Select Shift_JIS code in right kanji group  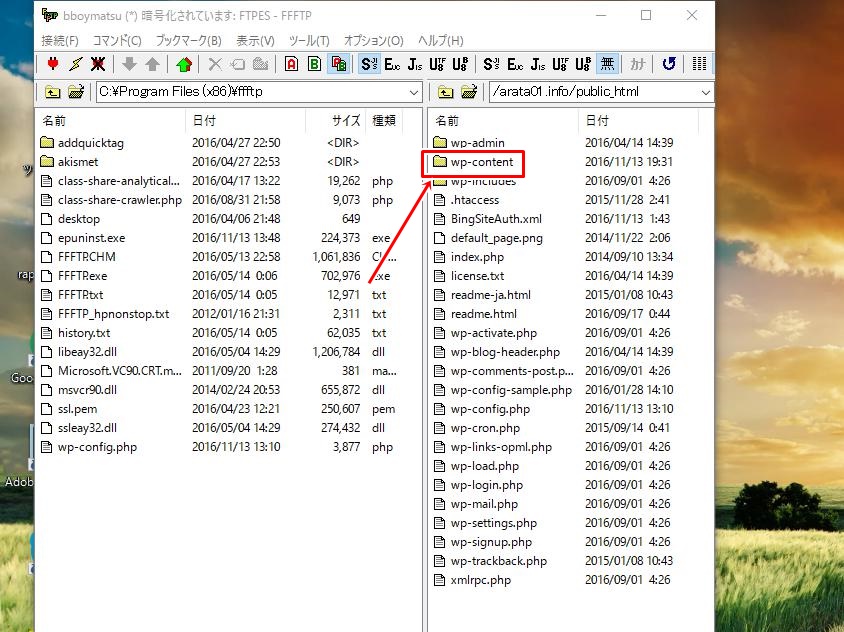[x=491, y=64]
